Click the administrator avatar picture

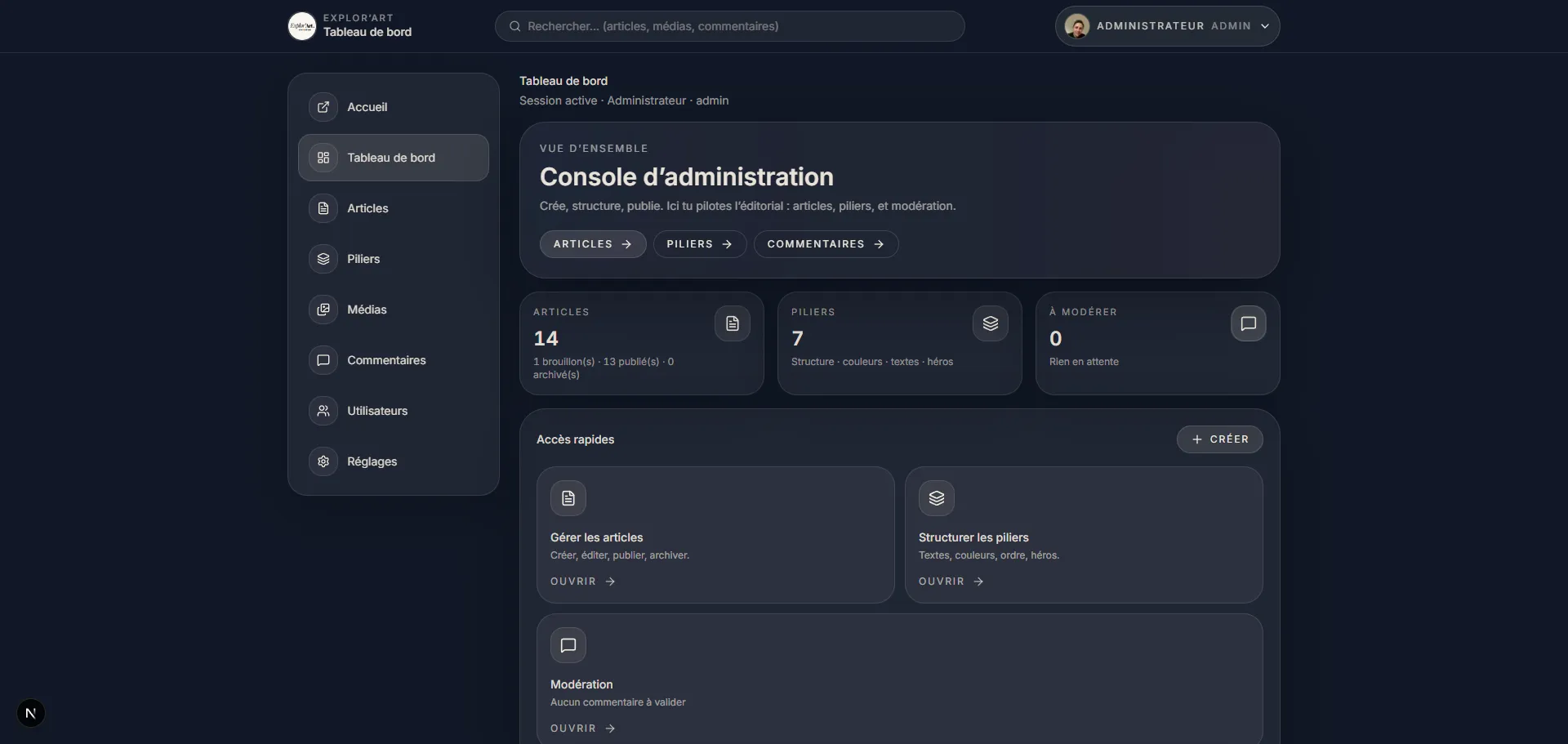click(x=1077, y=25)
